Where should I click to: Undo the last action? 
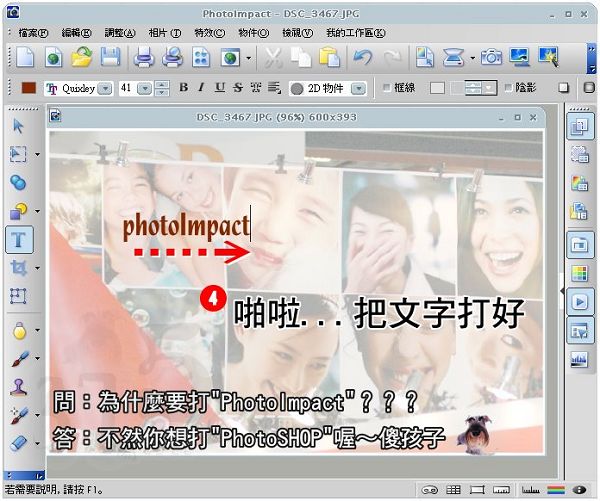pos(362,58)
